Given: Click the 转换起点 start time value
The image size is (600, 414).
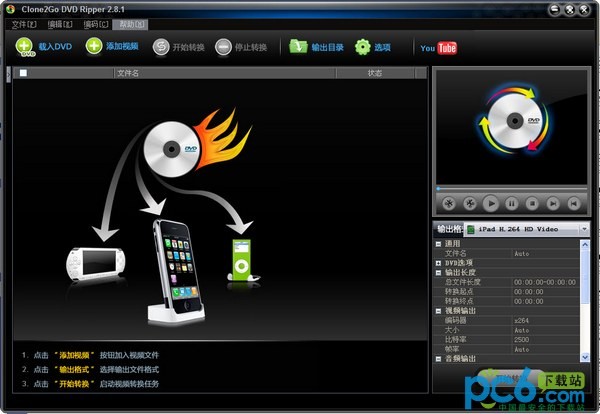Looking at the screenshot, I should (x=546, y=292).
